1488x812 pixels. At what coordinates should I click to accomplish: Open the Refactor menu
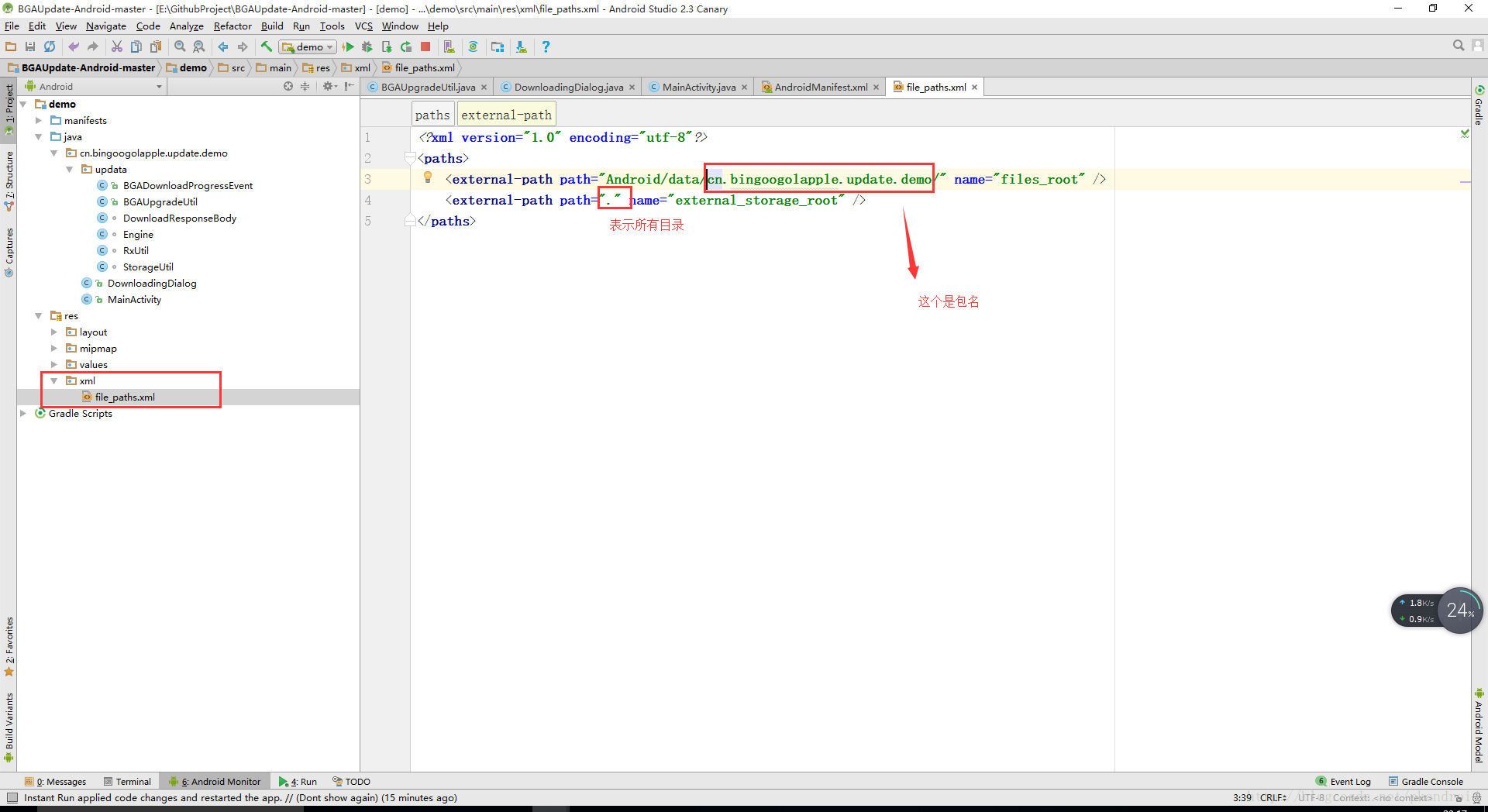[x=232, y=26]
